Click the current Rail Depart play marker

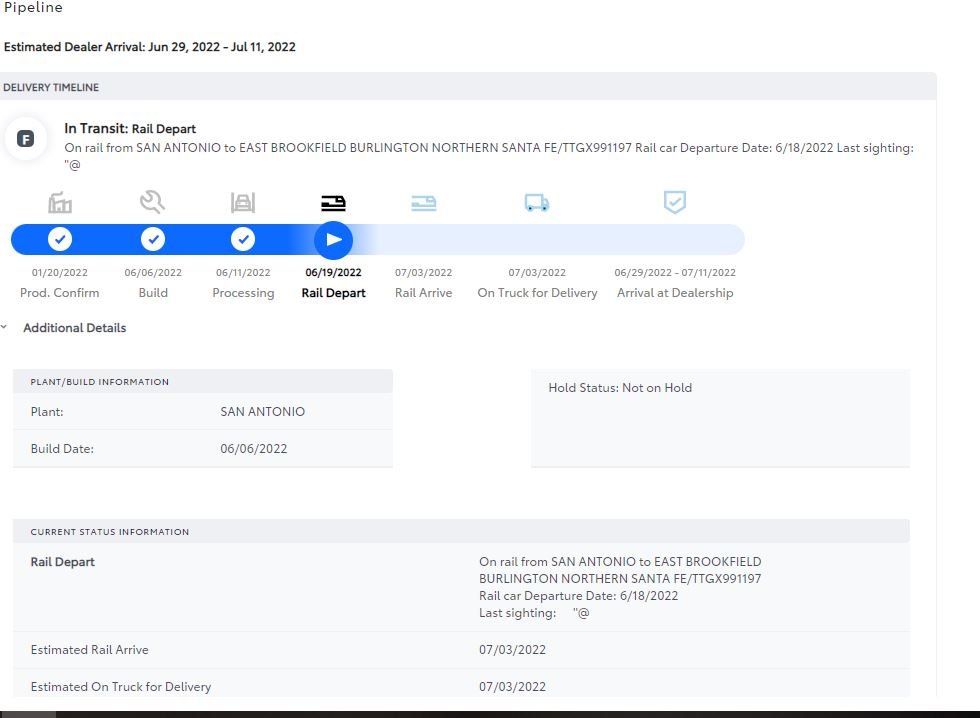pos(333,240)
